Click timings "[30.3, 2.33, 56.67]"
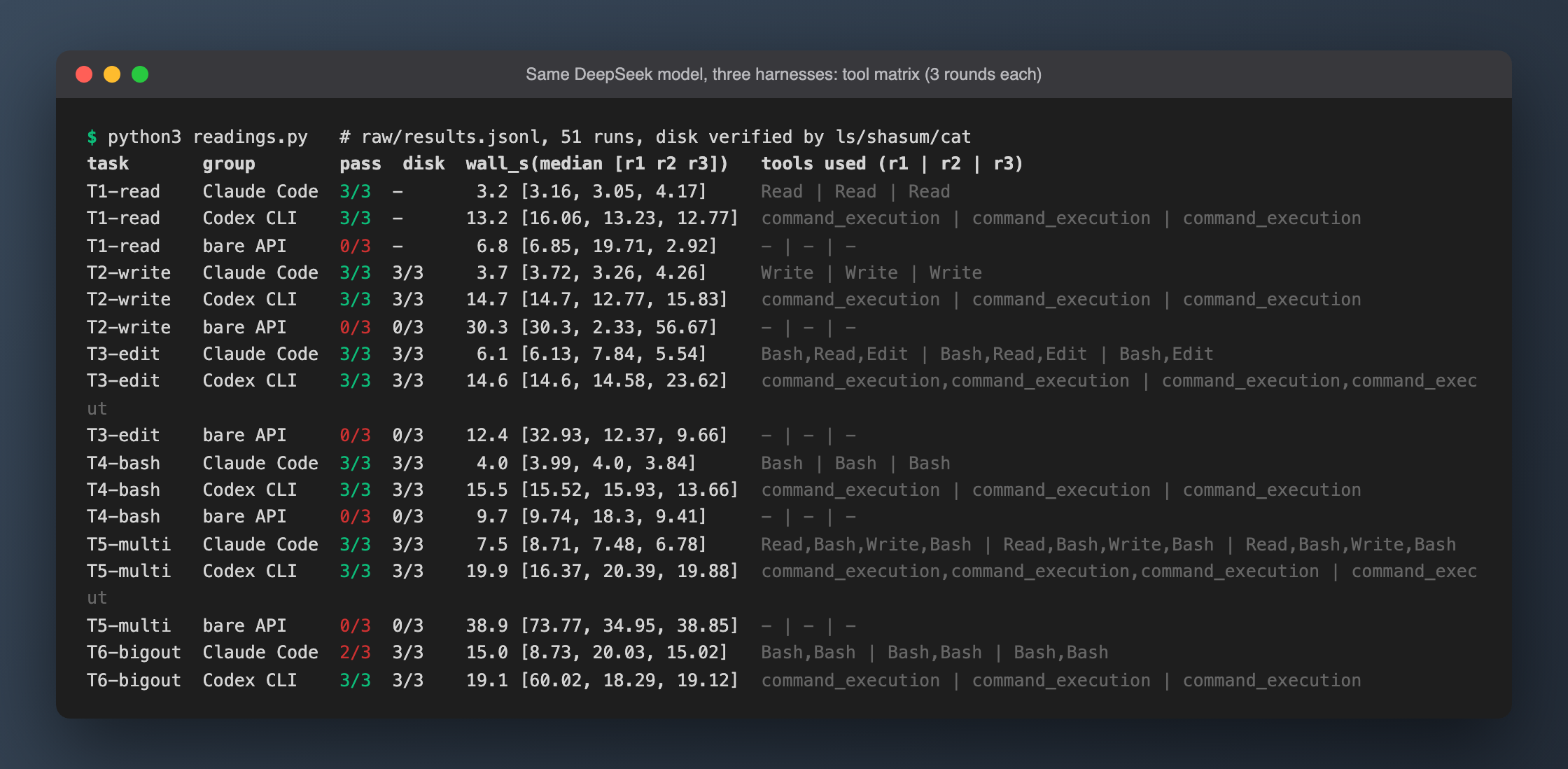This screenshot has width=1568, height=769. (619, 327)
